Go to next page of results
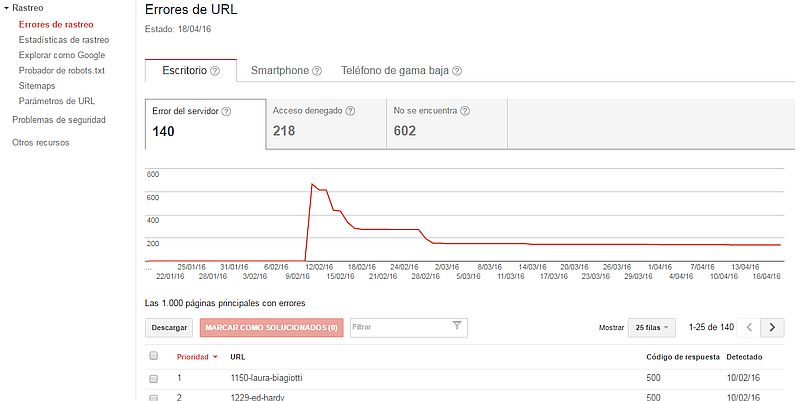800x401 pixels. pyautogui.click(x=772, y=328)
